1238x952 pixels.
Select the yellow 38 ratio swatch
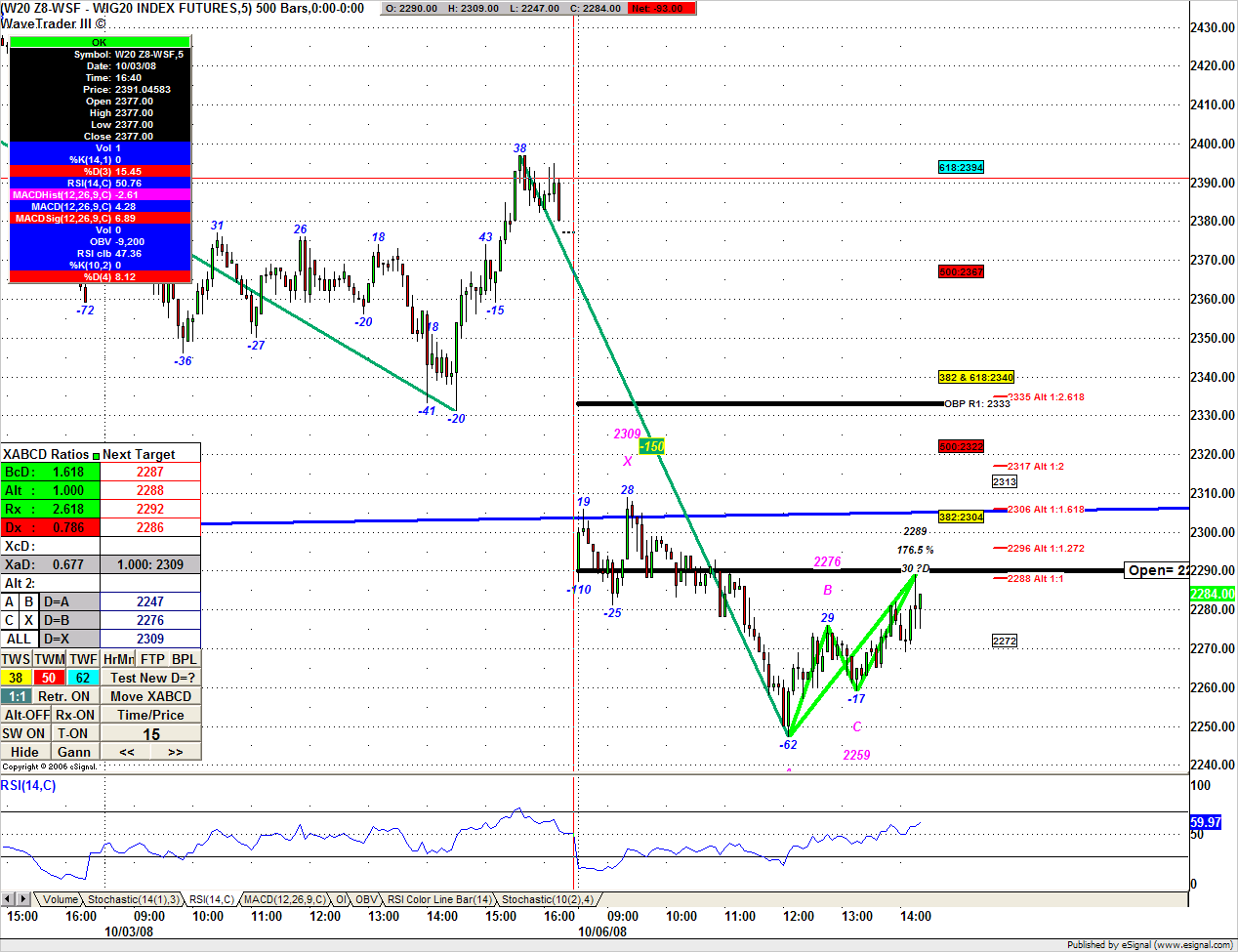[x=17, y=678]
